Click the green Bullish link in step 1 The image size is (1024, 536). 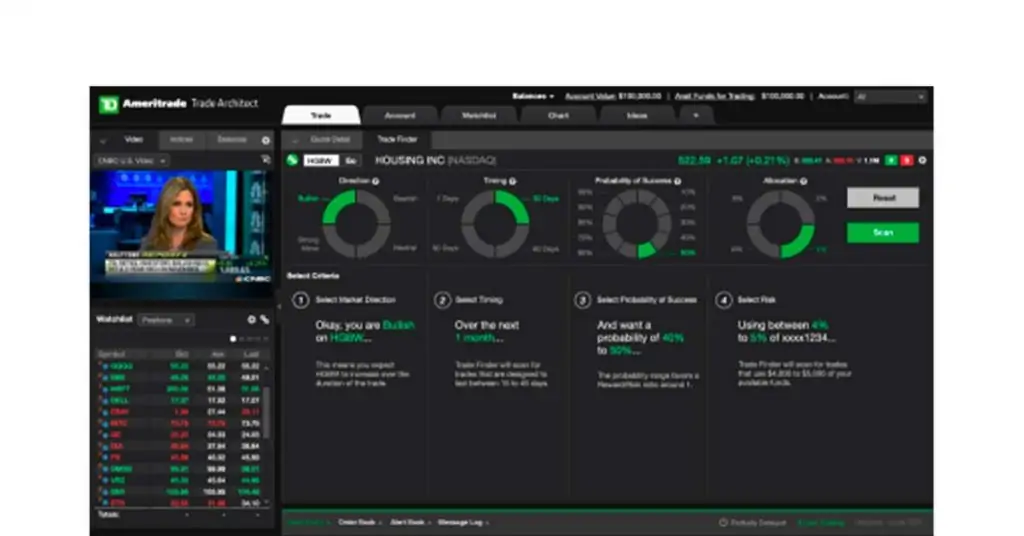[x=398, y=325]
